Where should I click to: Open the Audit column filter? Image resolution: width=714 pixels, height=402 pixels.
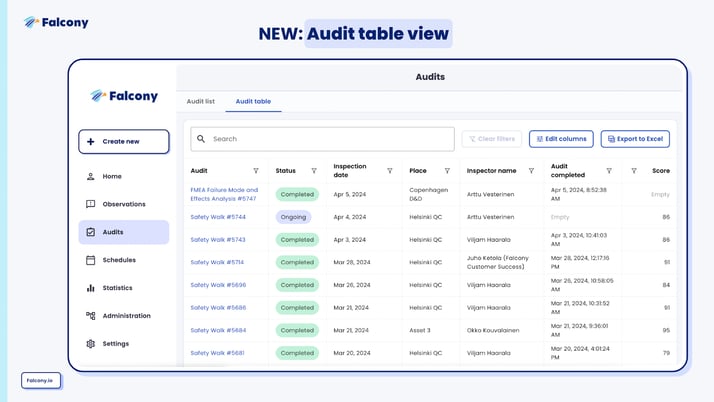(256, 171)
